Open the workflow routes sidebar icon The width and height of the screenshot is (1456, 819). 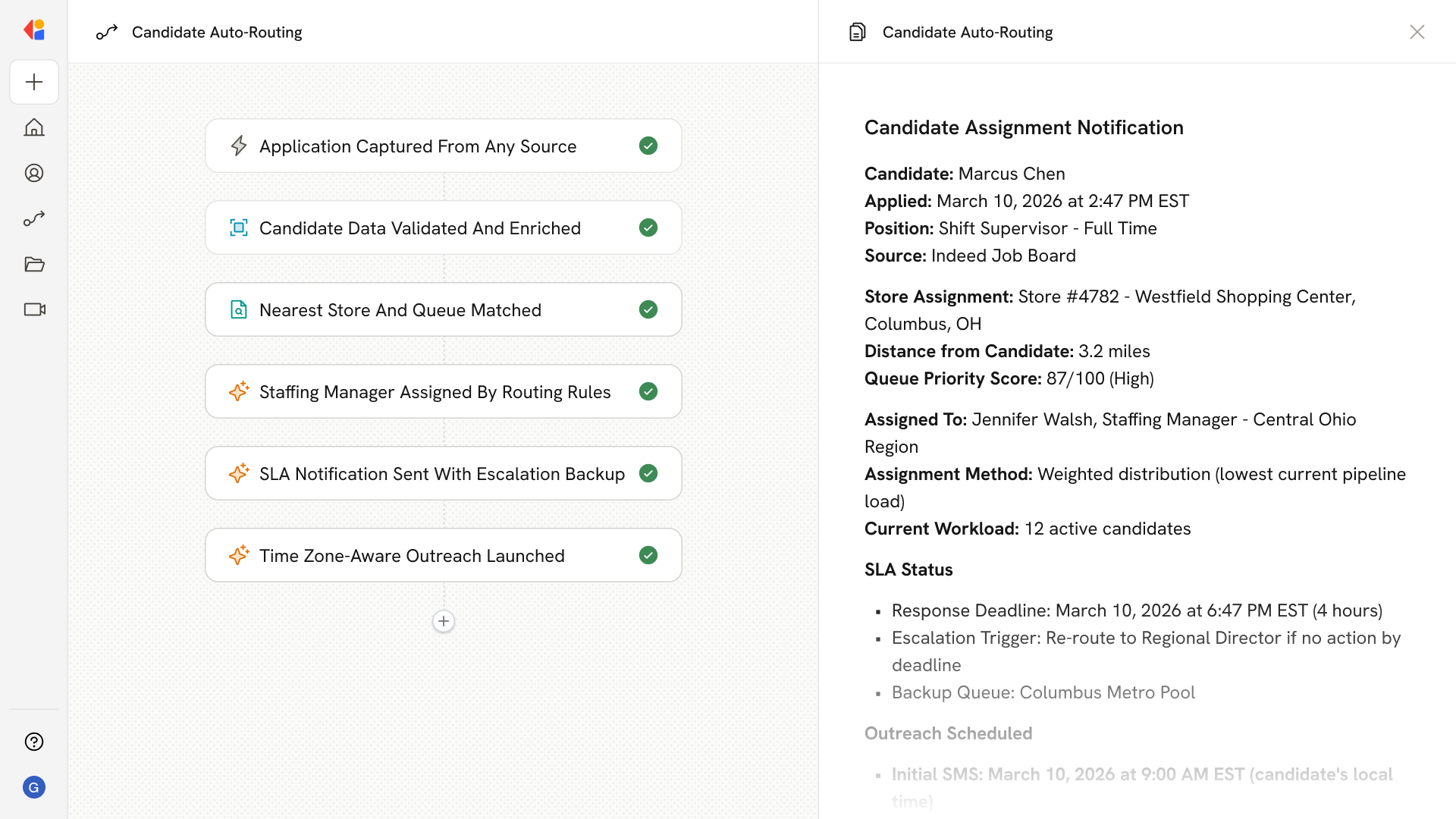tap(34, 218)
